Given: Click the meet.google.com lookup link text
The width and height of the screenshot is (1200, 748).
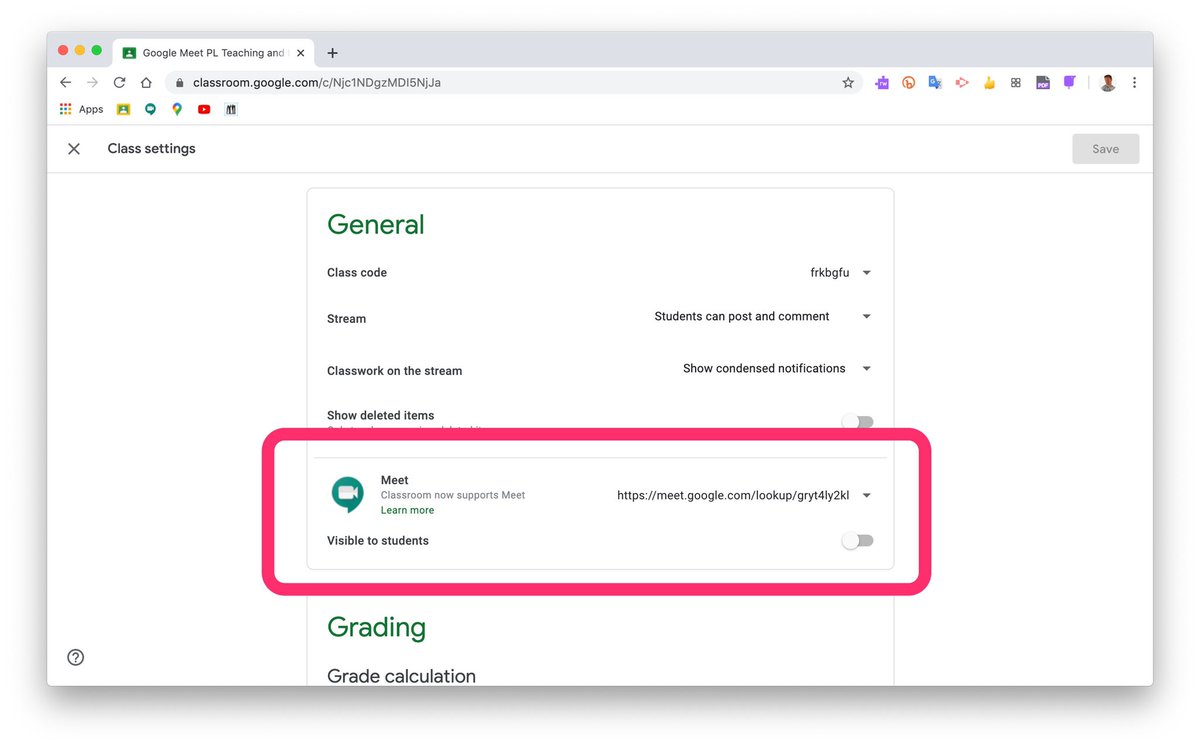Looking at the screenshot, I should coord(733,495).
